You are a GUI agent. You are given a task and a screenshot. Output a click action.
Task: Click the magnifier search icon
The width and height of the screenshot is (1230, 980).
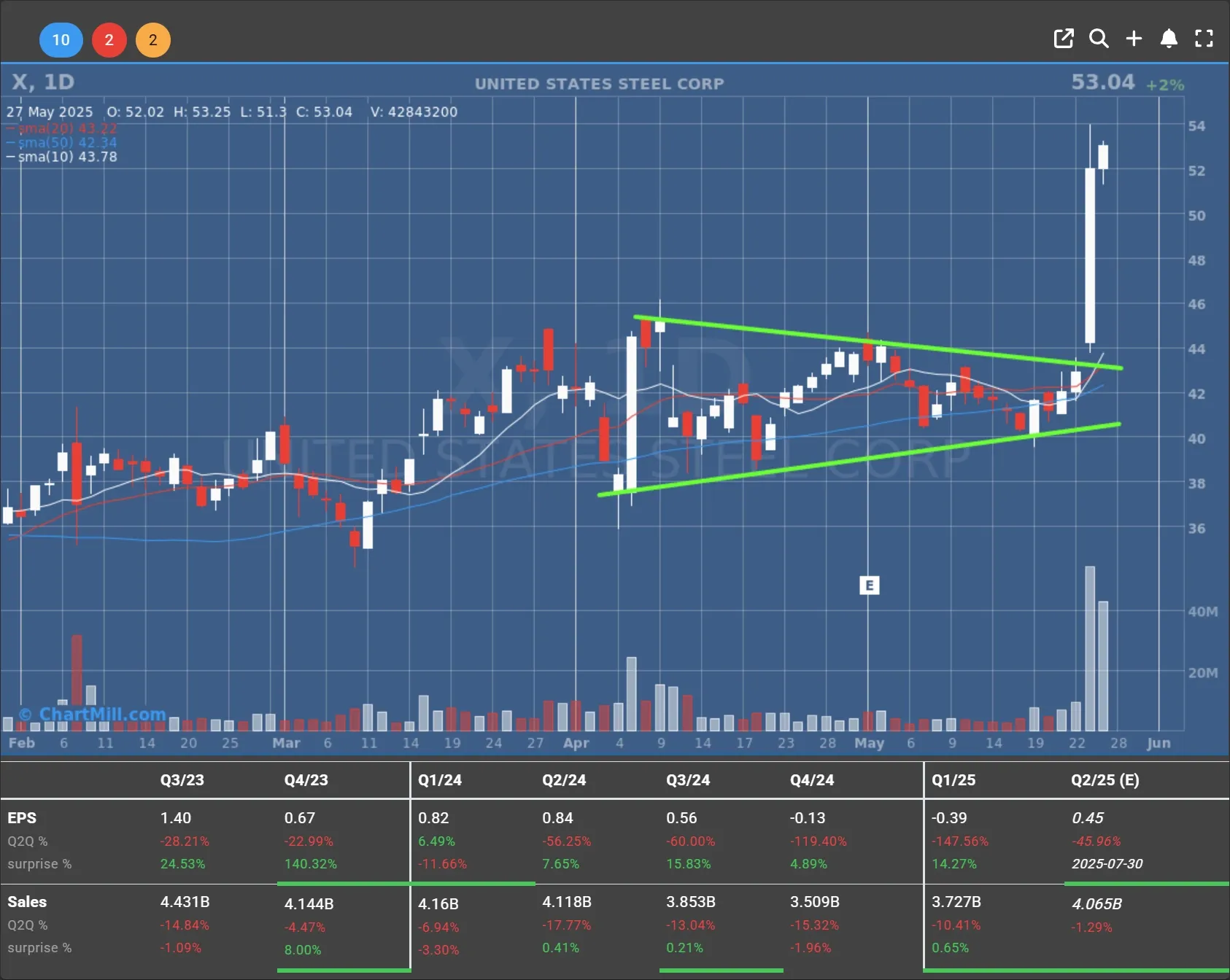1099,39
